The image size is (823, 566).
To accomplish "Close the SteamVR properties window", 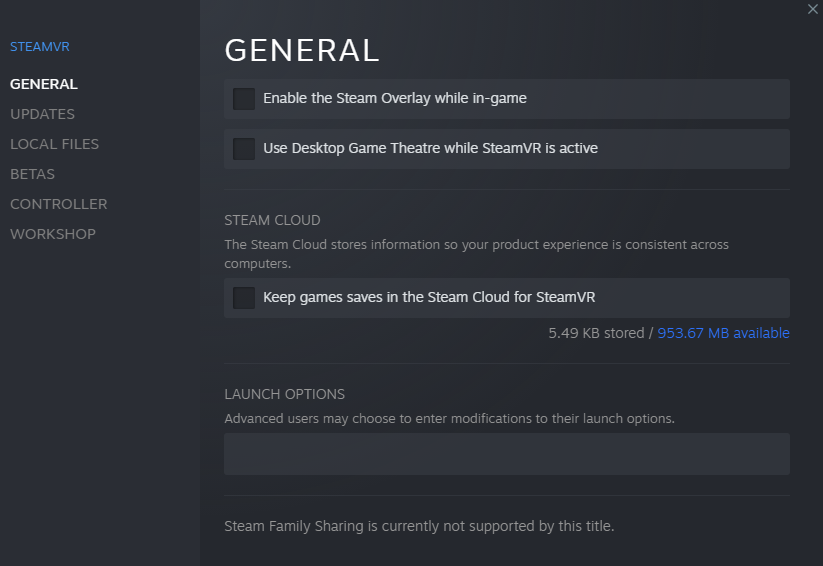I will [x=813, y=9].
